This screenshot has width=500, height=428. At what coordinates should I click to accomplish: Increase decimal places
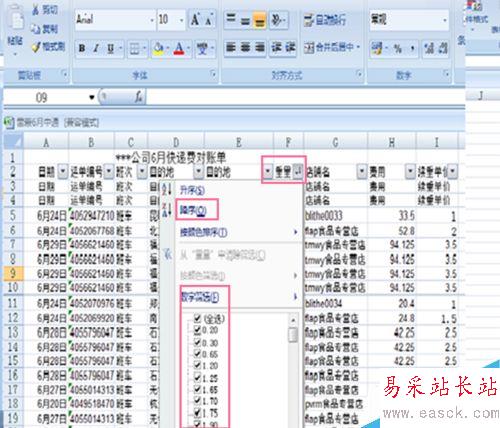pyautogui.click(x=429, y=49)
